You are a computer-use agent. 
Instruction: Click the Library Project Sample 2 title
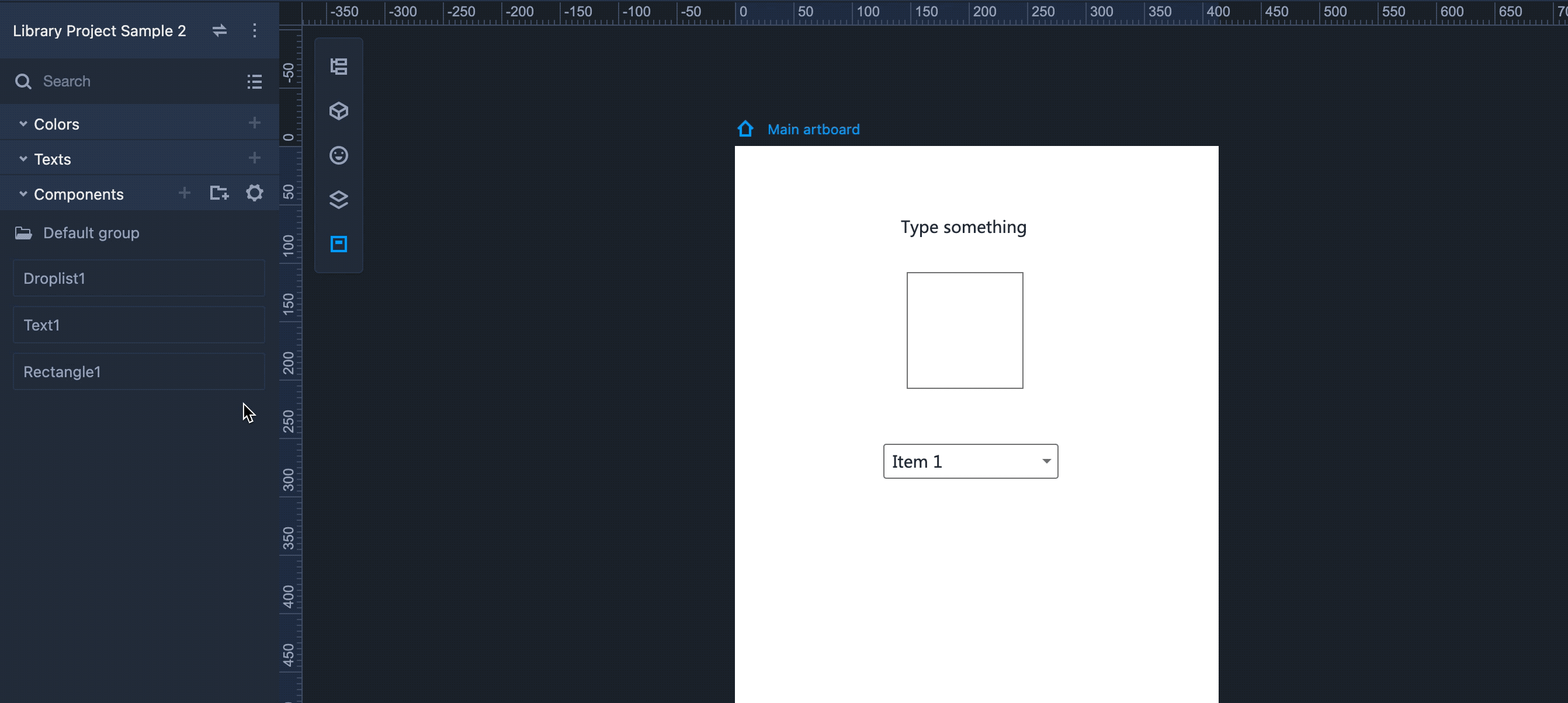coord(99,31)
